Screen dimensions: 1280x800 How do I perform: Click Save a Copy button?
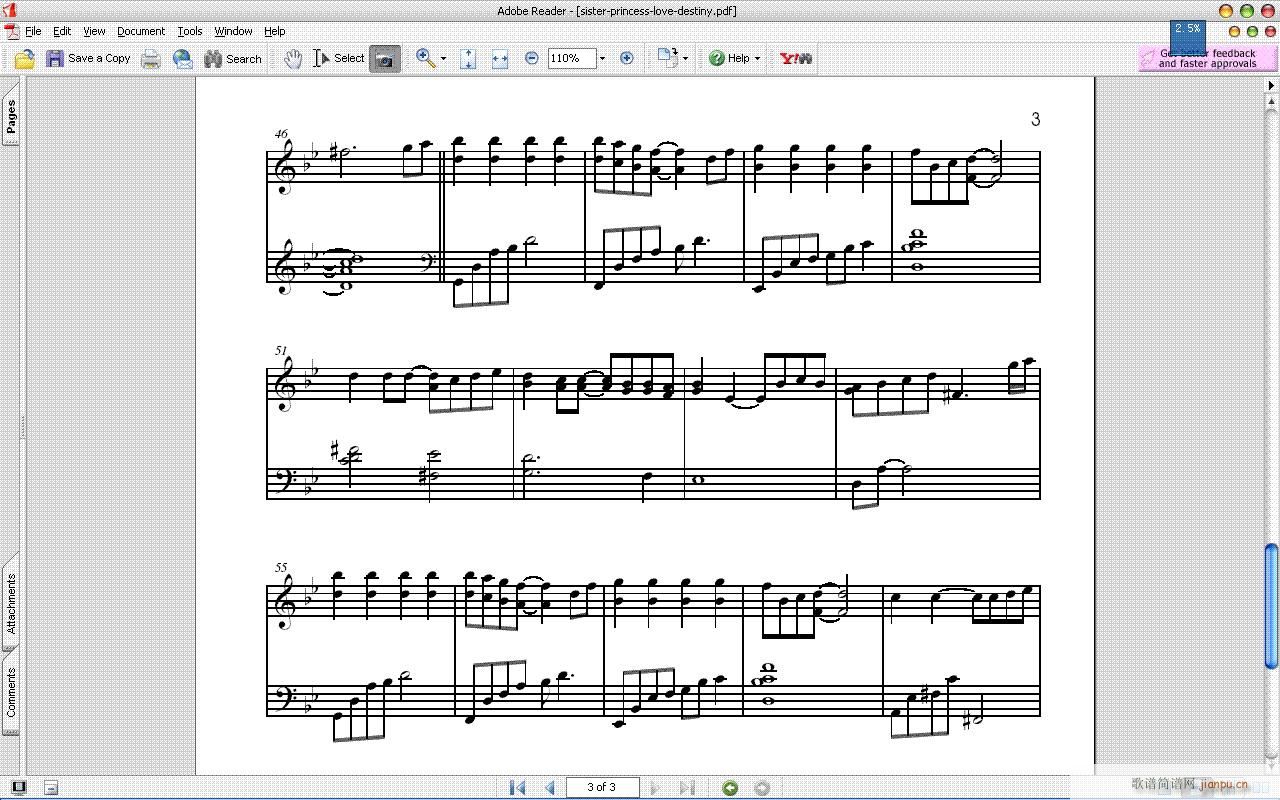click(88, 59)
